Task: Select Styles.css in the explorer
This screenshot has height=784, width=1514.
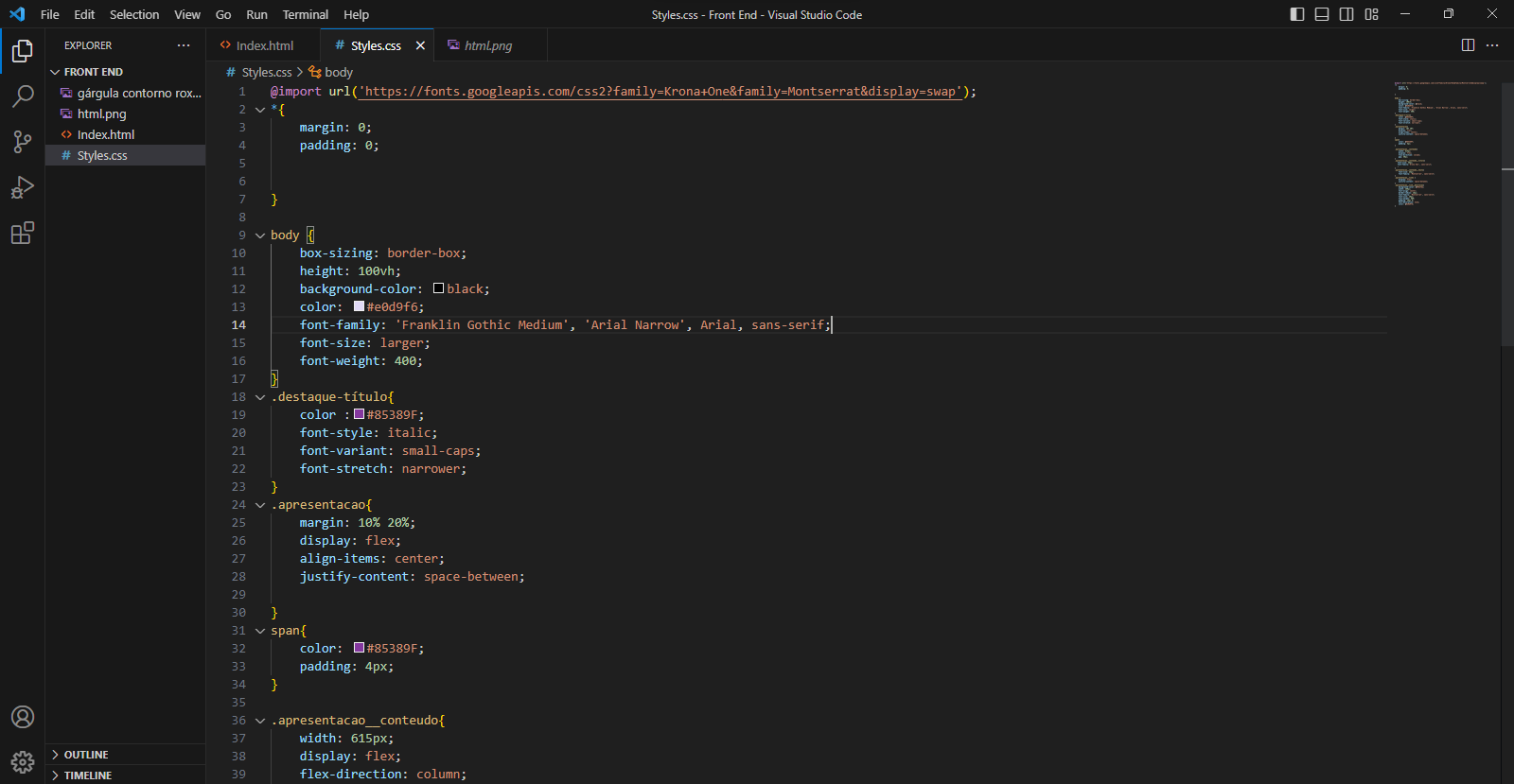Action: [126, 155]
